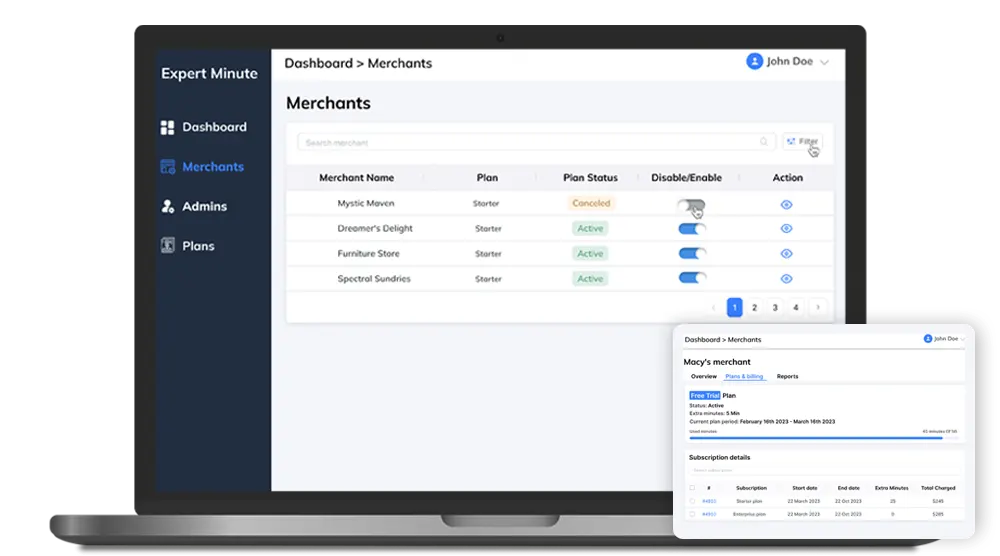Click the Plan Status column header
1000x556 pixels.
(590, 178)
